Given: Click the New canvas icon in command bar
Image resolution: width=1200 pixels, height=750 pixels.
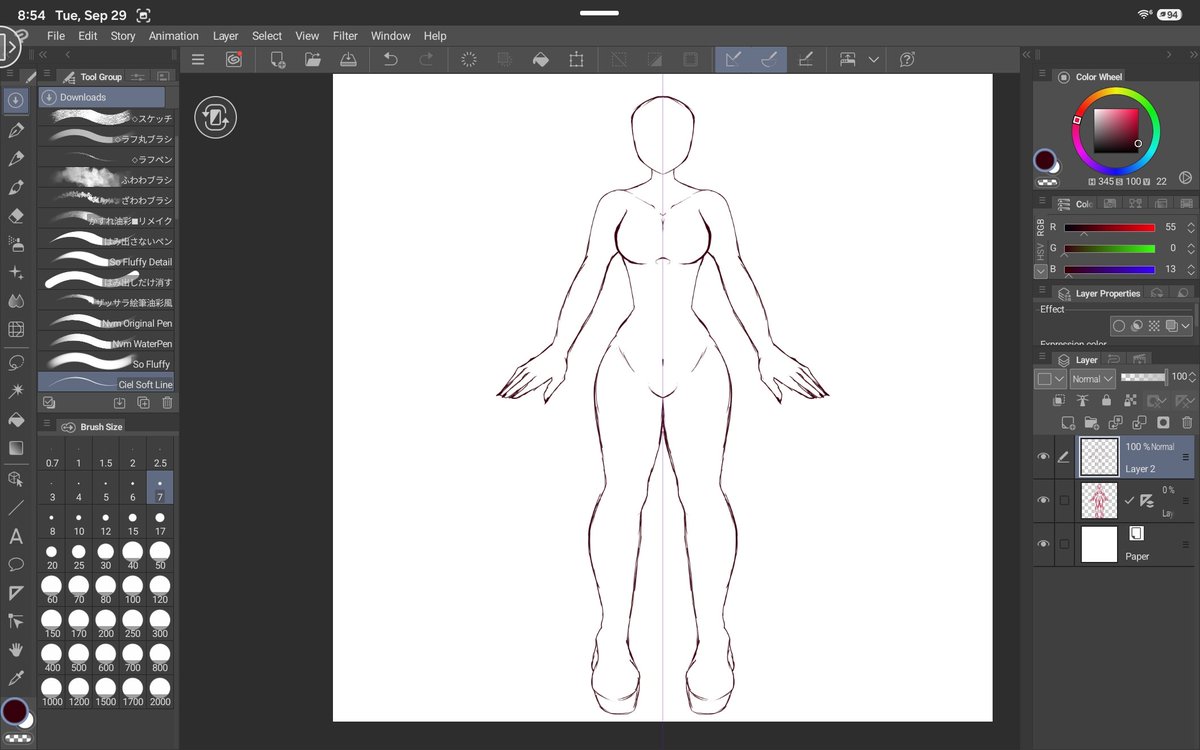Looking at the screenshot, I should [277, 60].
